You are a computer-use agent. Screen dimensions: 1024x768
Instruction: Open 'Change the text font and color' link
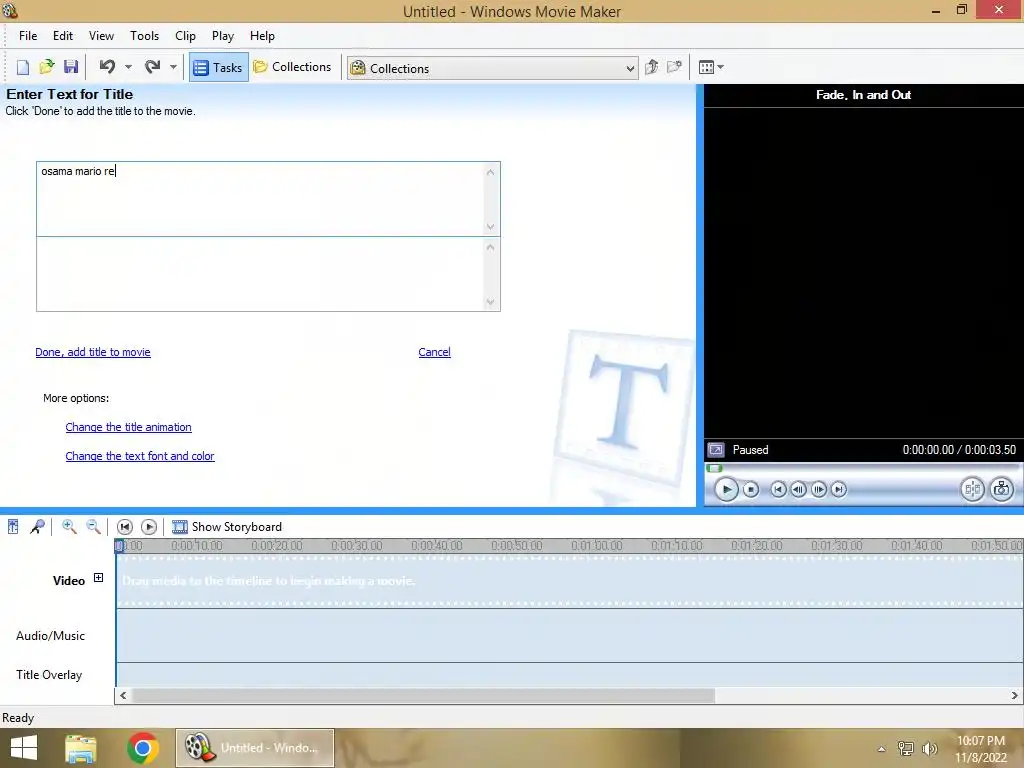click(140, 456)
